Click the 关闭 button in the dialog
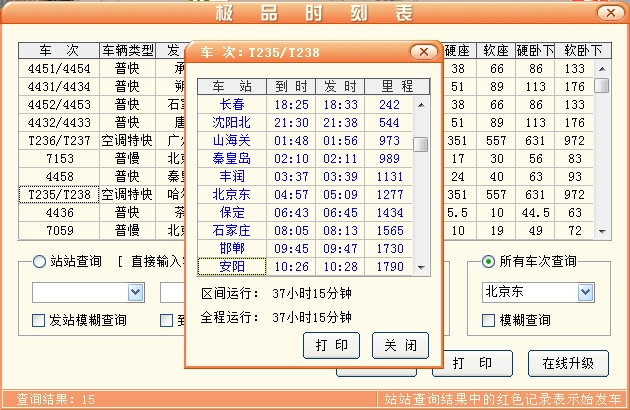 401,345
